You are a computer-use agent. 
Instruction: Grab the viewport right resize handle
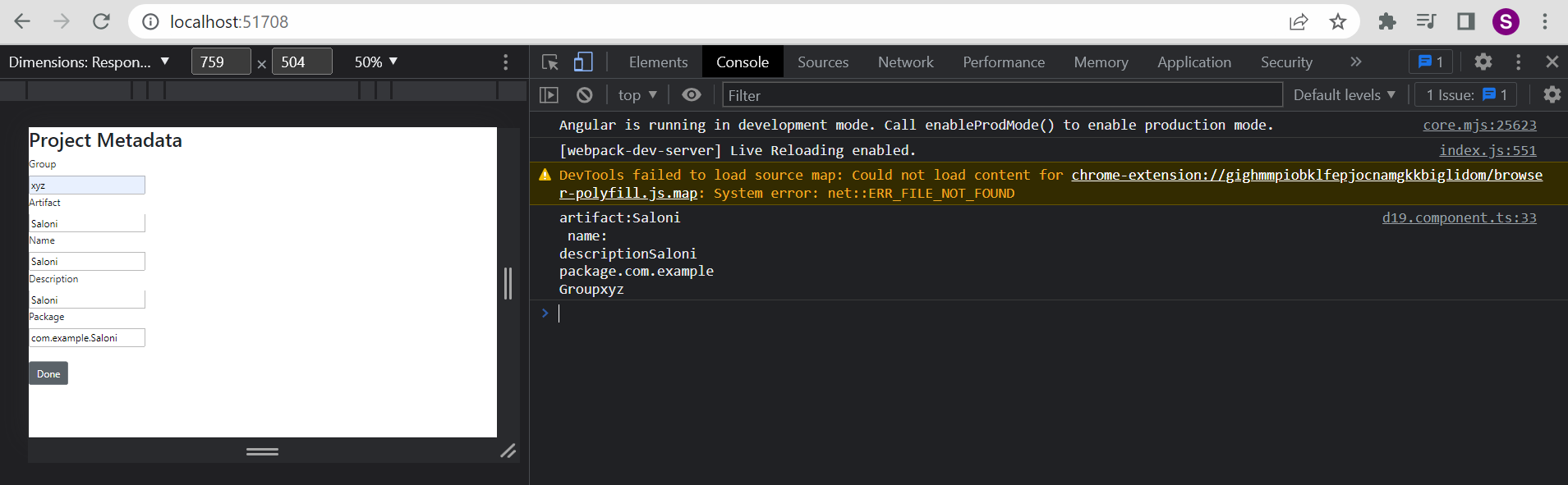[x=508, y=283]
